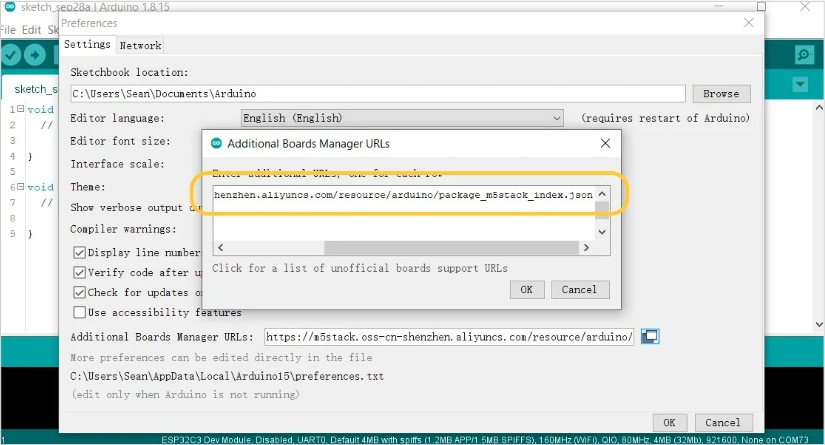Click the up scroll arrow in URL text area
The height and width of the screenshot is (445, 825).
coord(602,194)
